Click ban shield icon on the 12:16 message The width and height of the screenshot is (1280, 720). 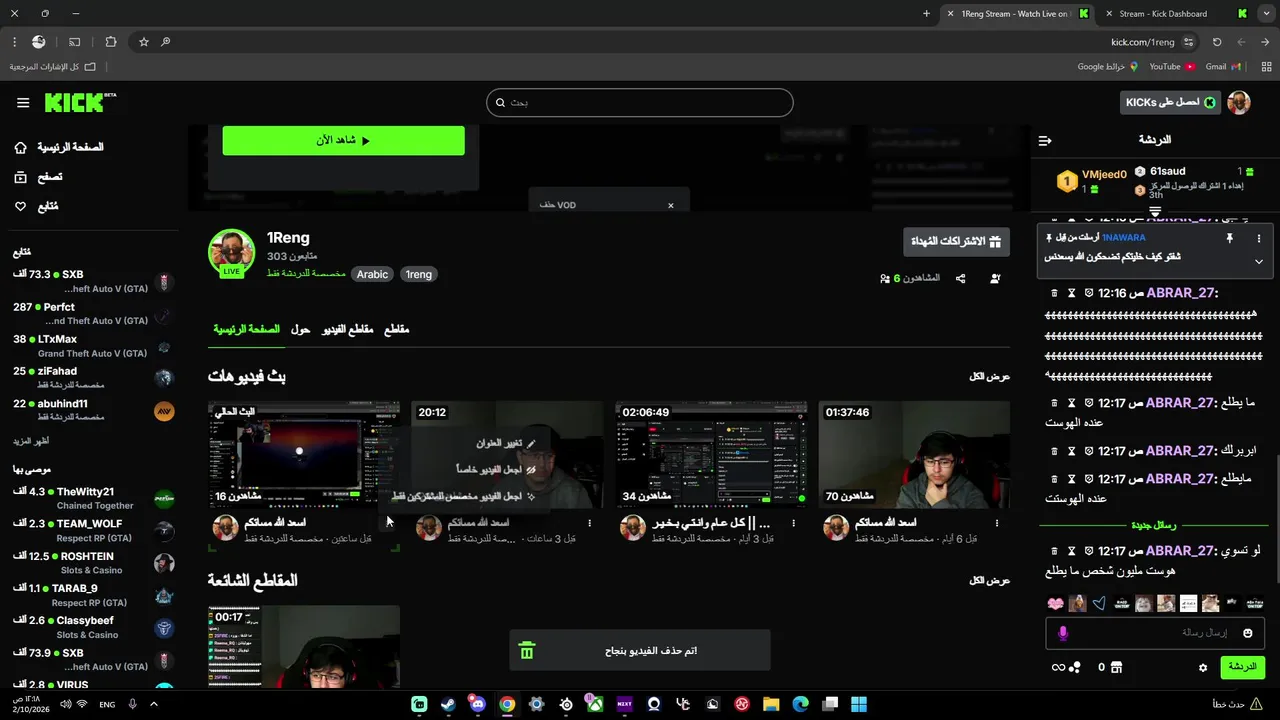tap(1089, 293)
